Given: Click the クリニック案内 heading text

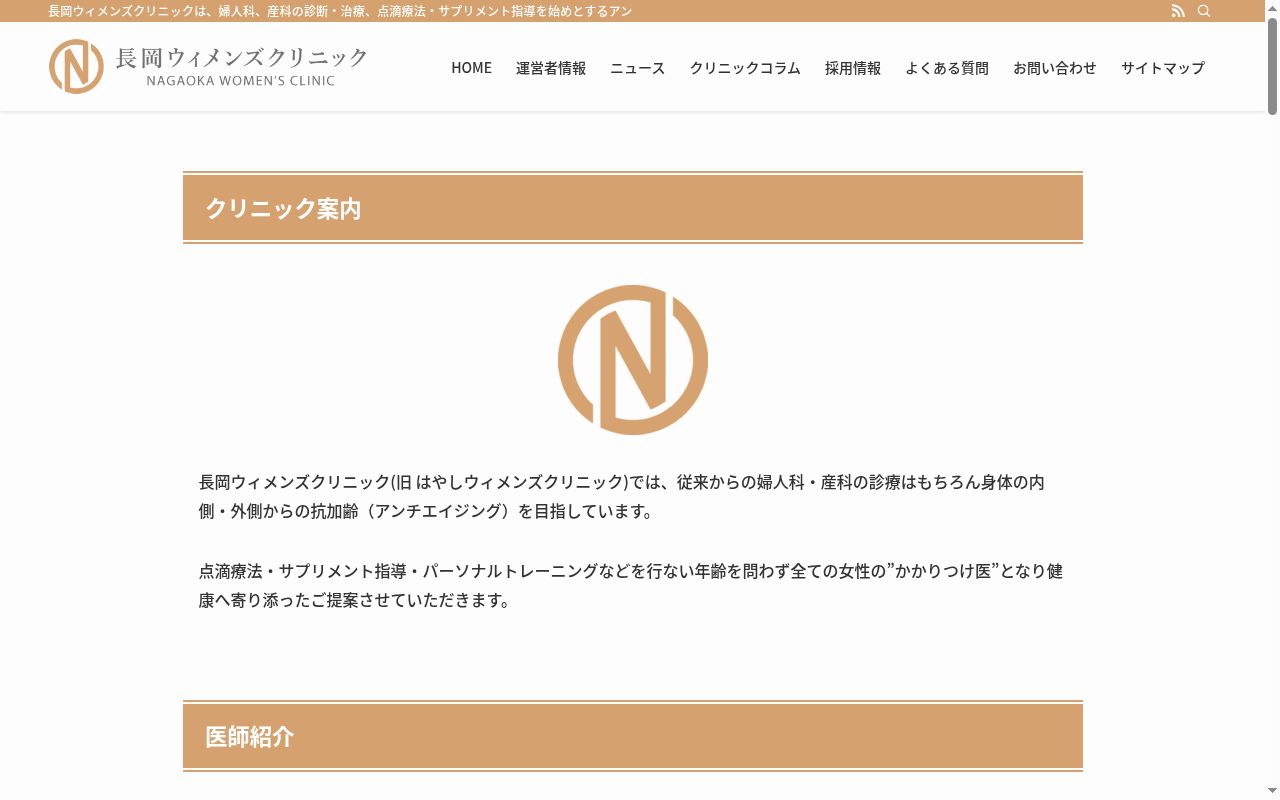Looking at the screenshot, I should point(283,208).
